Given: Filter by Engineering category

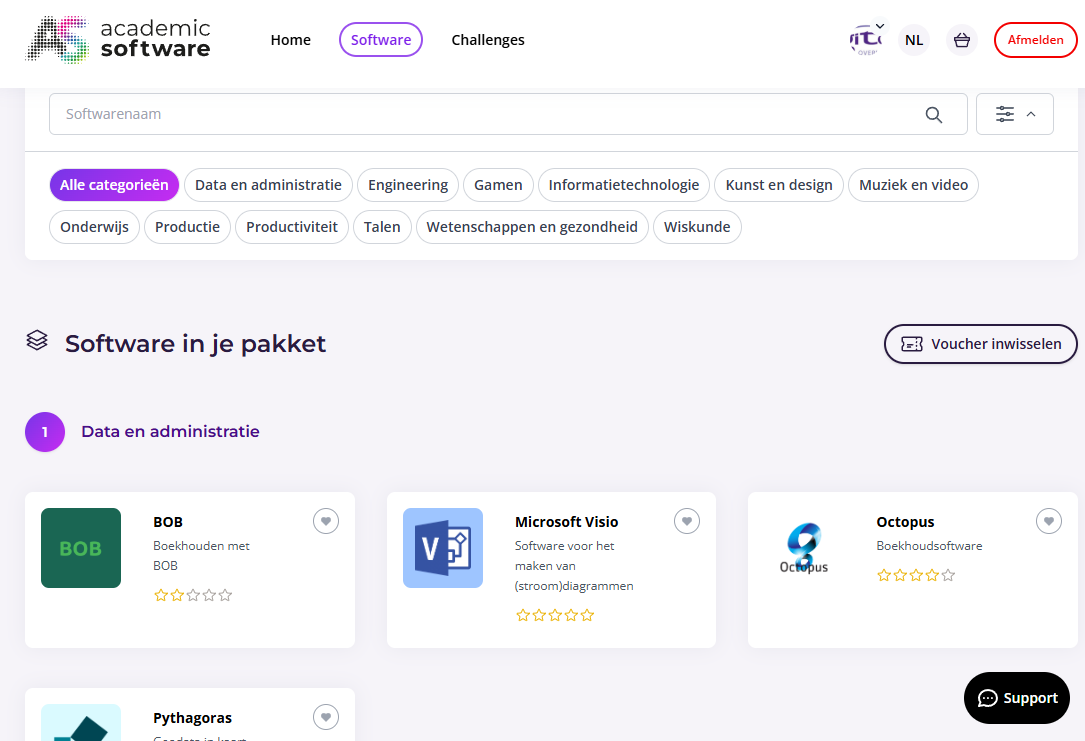Looking at the screenshot, I should click(408, 185).
